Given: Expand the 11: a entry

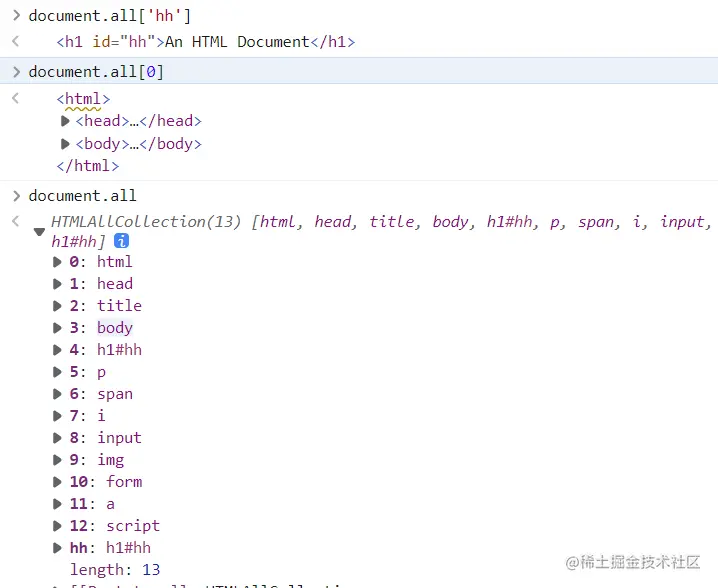Looking at the screenshot, I should click(57, 504).
